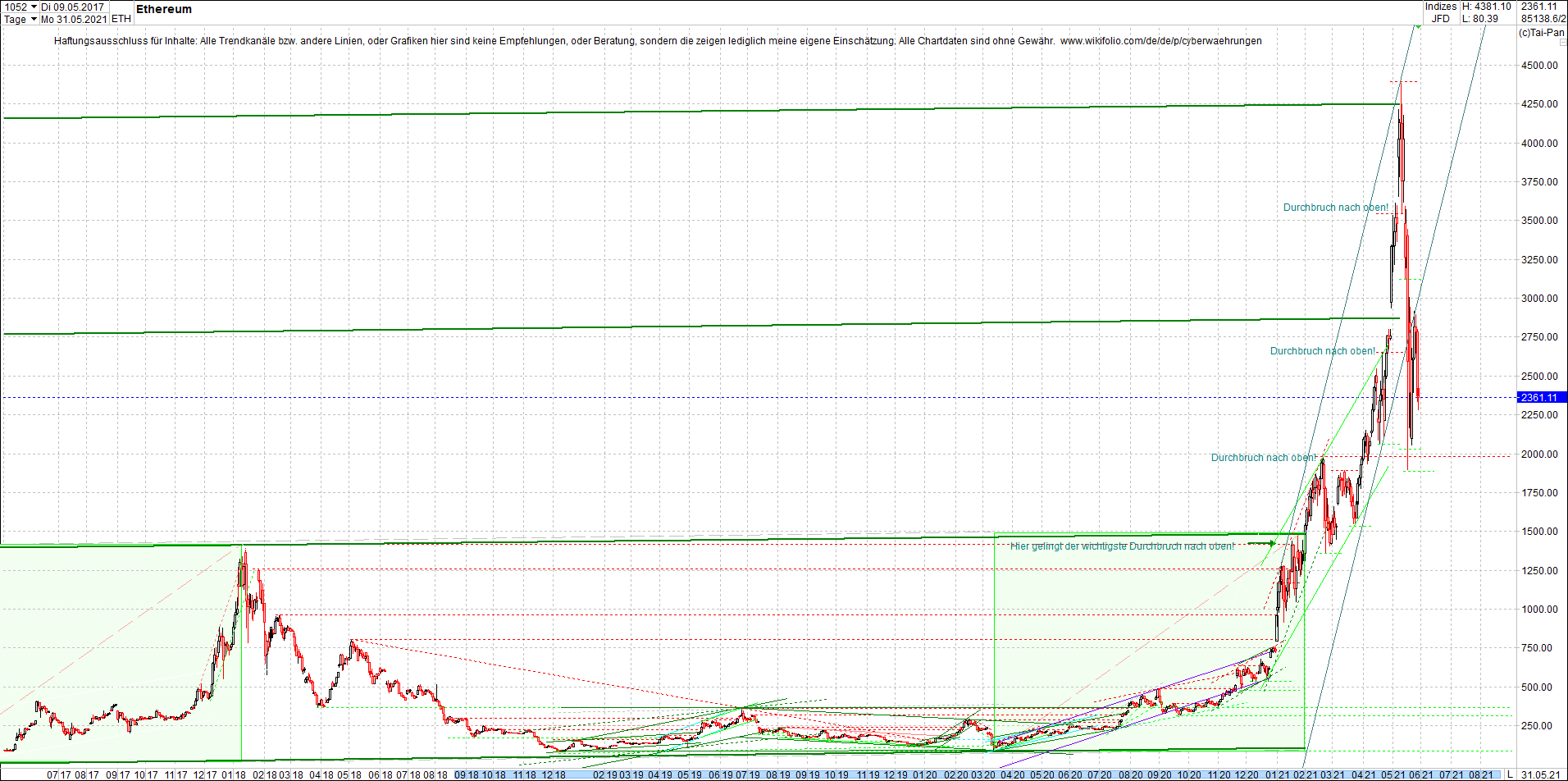Click the topmost 'Durchbruch nach oben!' annotation near 3500
Screen dimensions: 1568x781
tap(1336, 208)
